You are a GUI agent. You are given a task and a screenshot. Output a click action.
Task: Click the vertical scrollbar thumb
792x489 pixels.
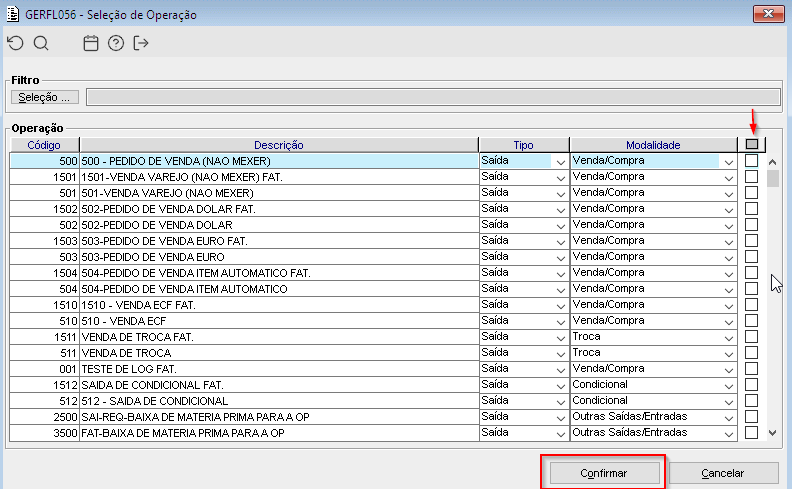772,178
